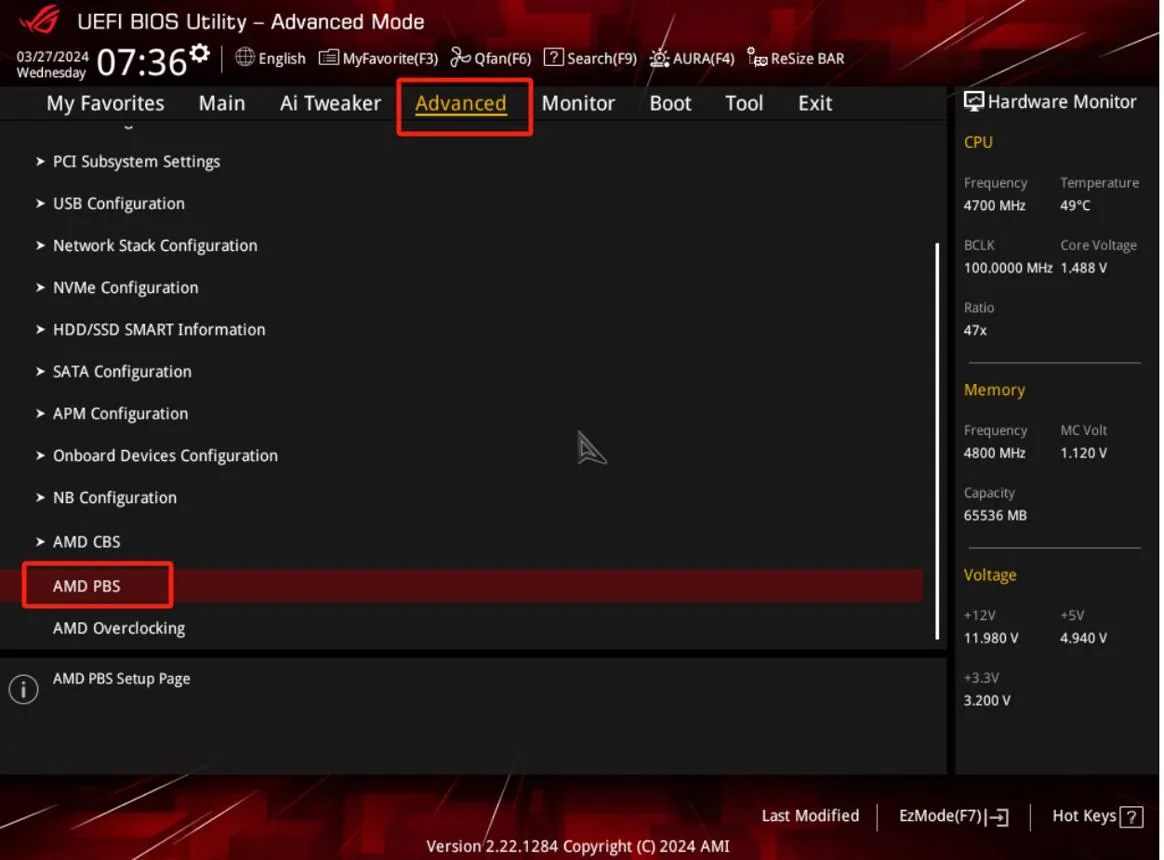Open the AMD Overclocking entry
The width and height of the screenshot is (1164, 860).
pyautogui.click(x=119, y=628)
